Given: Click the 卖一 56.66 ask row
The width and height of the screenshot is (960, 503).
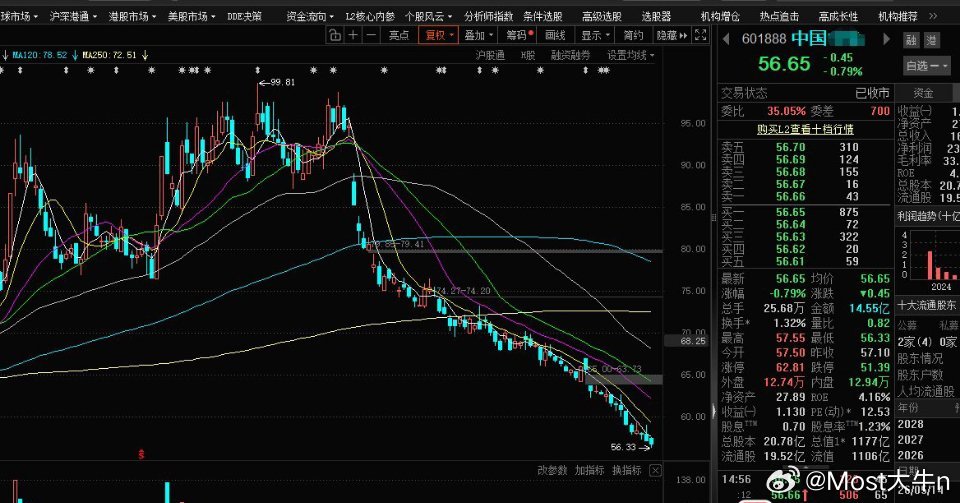Looking at the screenshot, I should (x=804, y=196).
